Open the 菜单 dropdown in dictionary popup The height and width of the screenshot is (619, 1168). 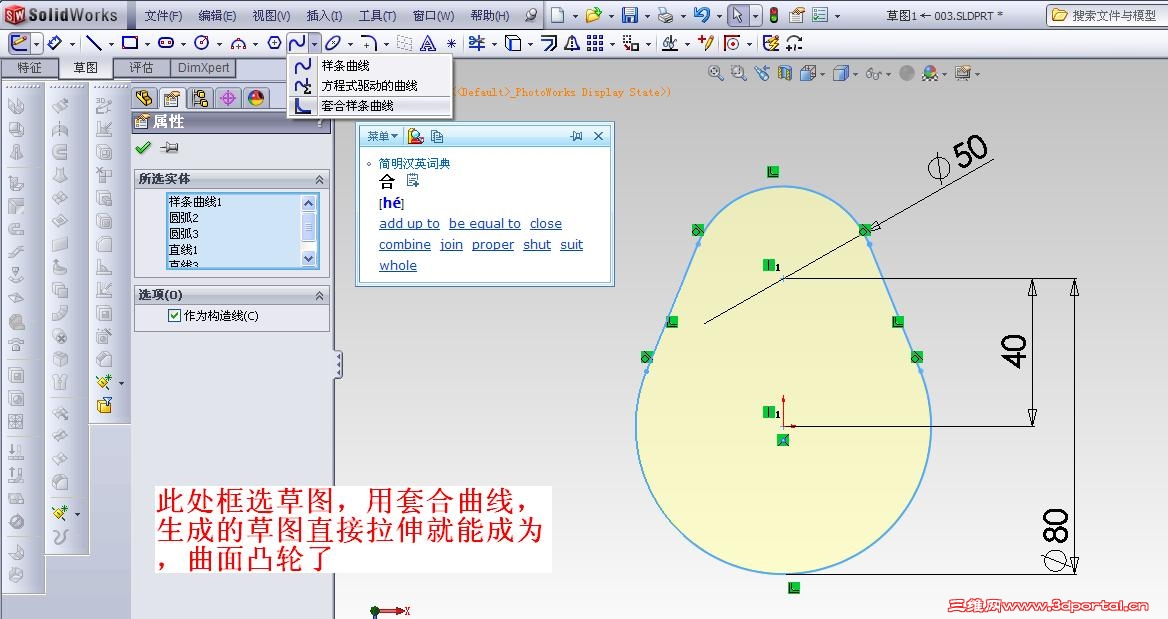[382, 136]
